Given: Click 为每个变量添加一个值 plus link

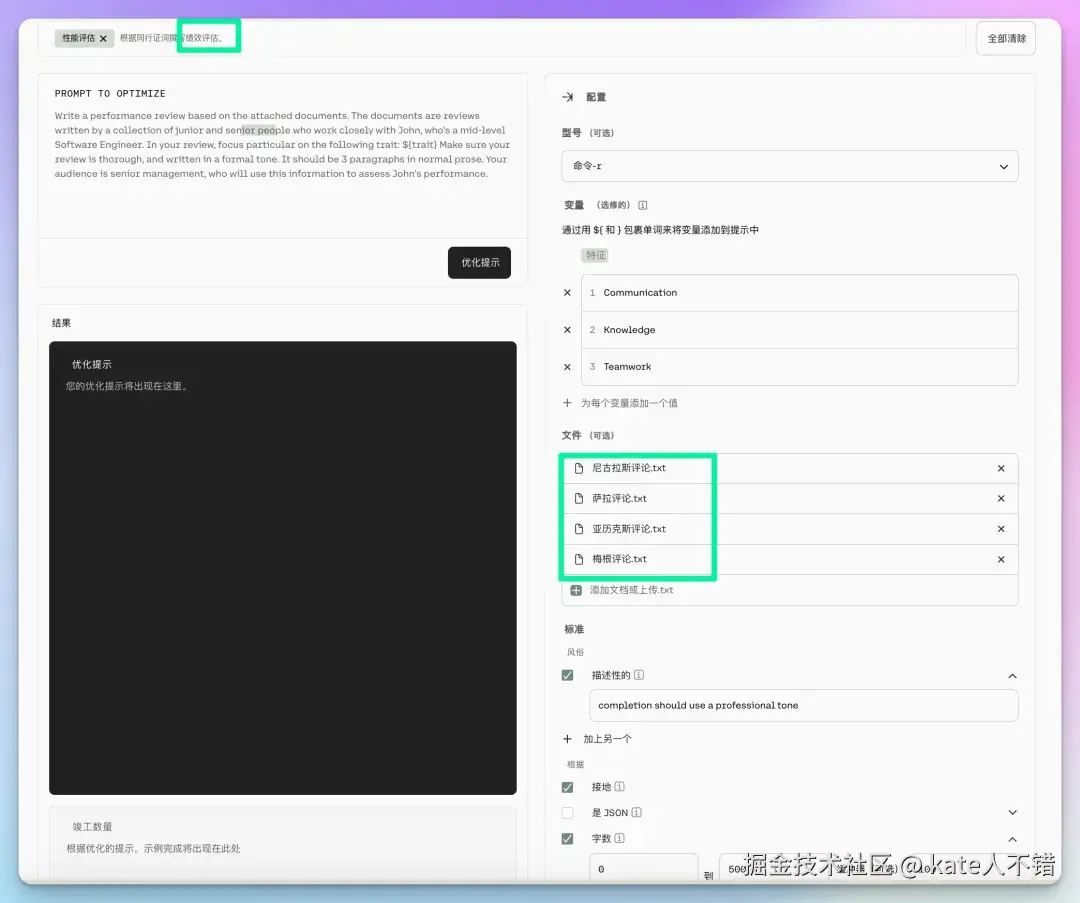Looking at the screenshot, I should pos(620,403).
